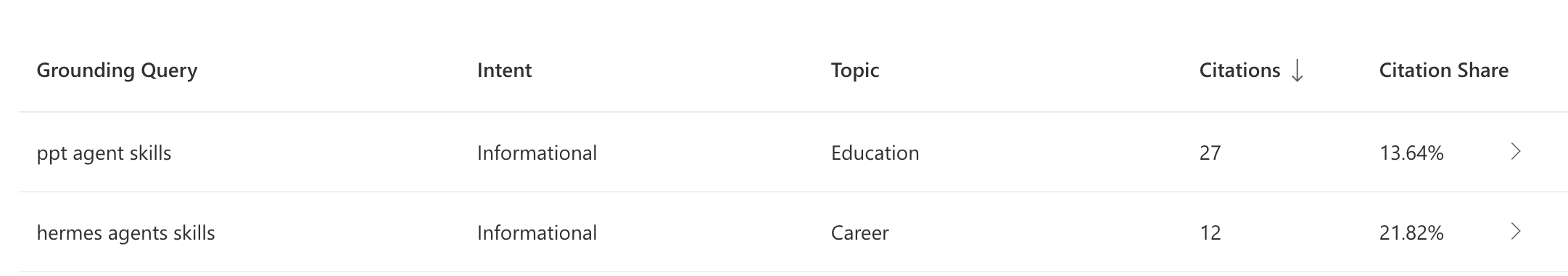The image size is (1568, 276).
Task: Expand the row with Career topic
Action: (x=1515, y=232)
